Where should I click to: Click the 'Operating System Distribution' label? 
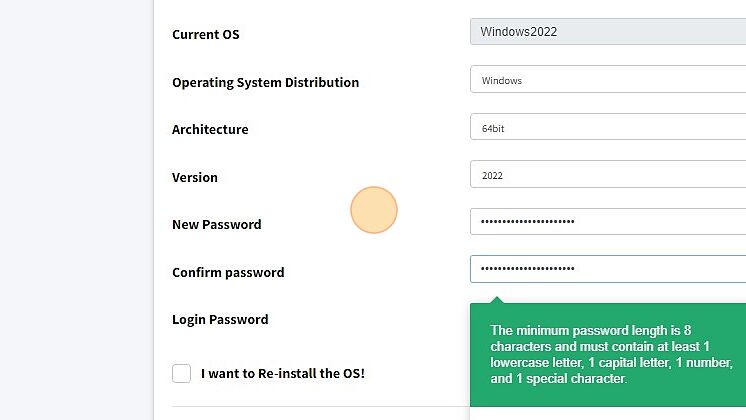265,82
